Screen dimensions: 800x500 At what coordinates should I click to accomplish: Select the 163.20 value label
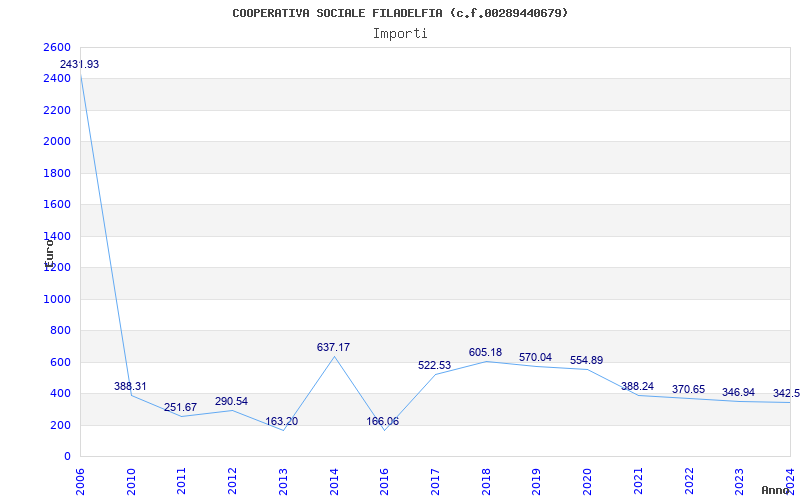click(282, 422)
